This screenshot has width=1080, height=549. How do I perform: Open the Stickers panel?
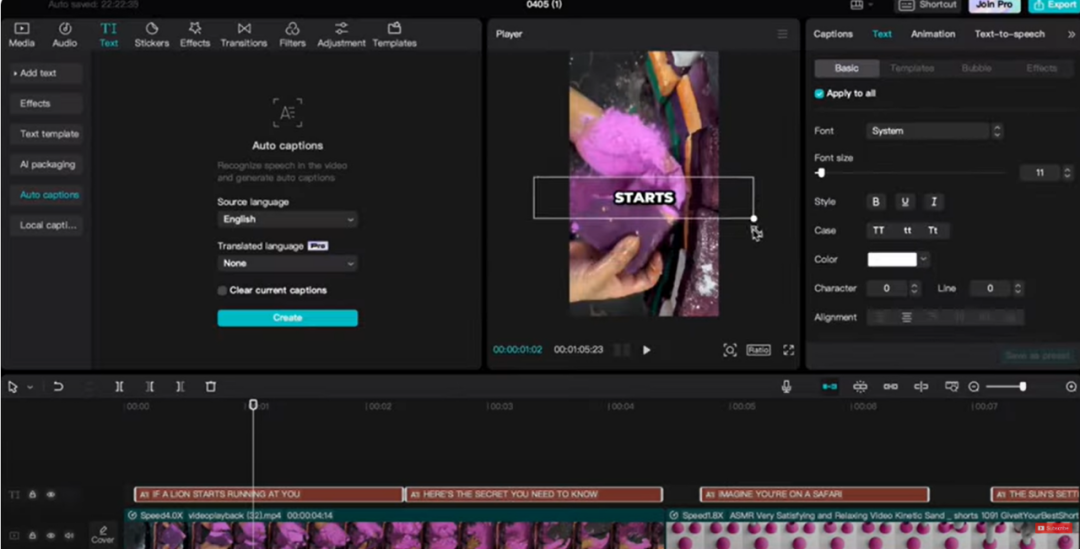click(152, 35)
